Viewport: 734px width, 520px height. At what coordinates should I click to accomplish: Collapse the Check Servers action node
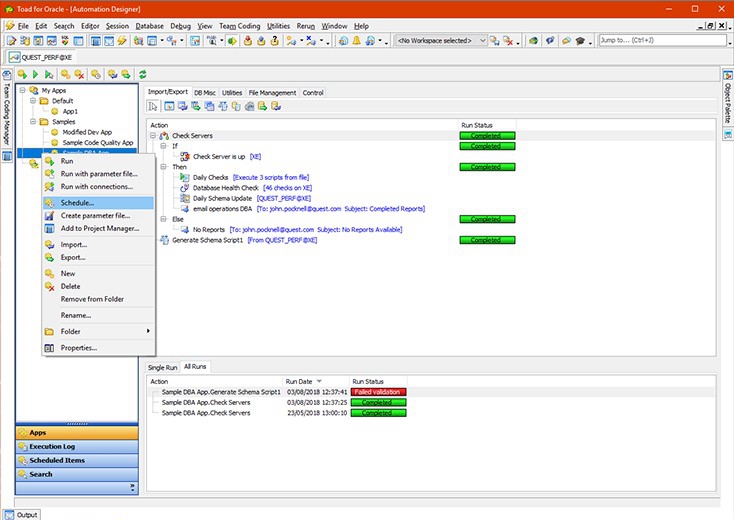[153, 136]
